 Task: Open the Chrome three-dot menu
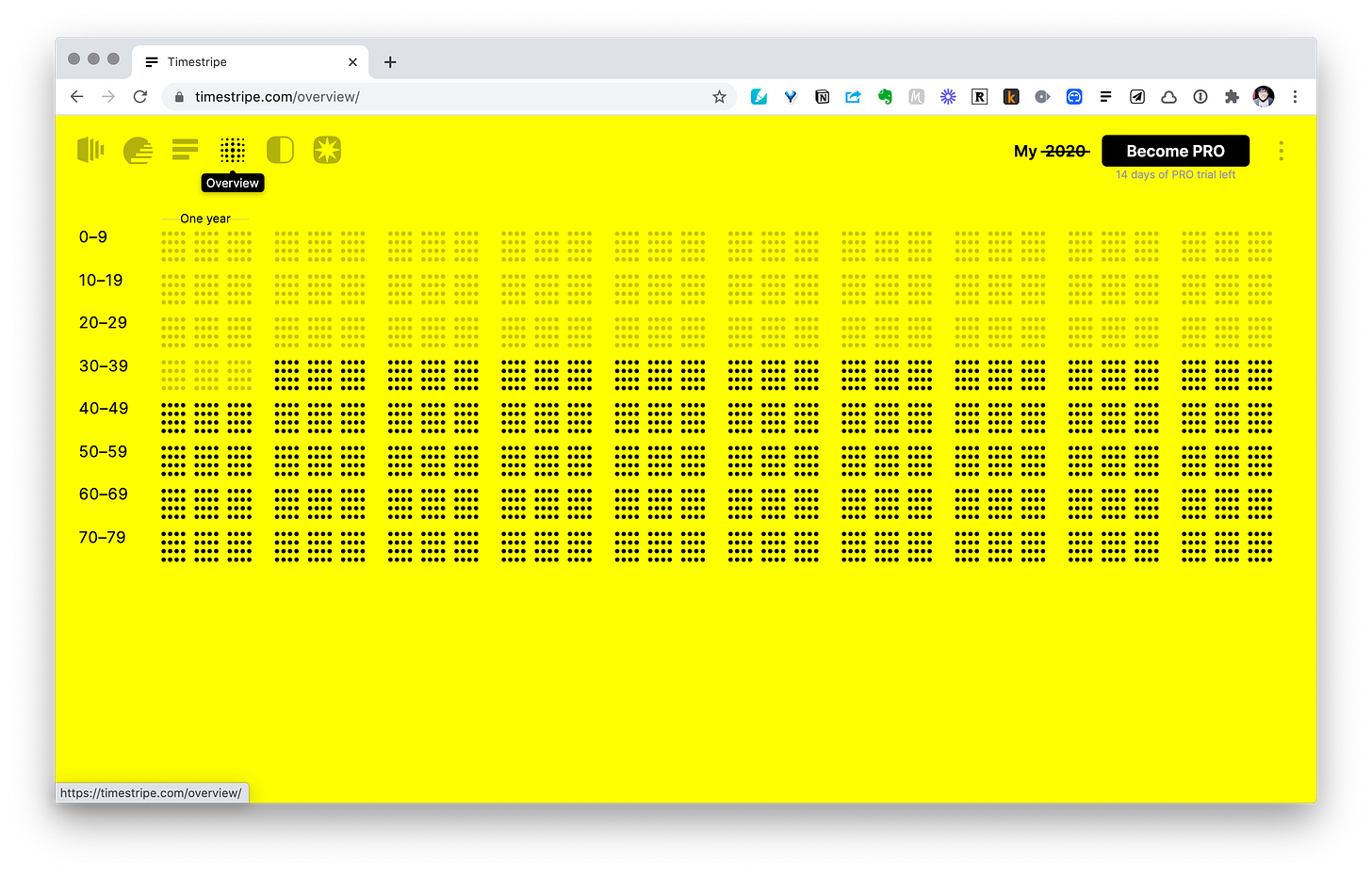click(1295, 96)
